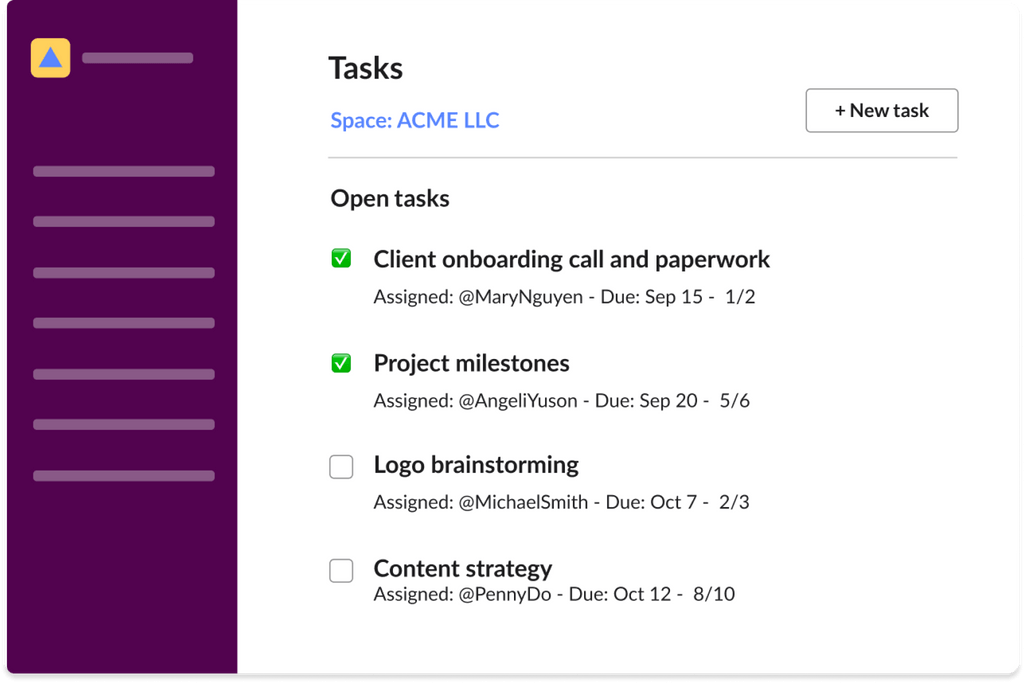Mark the Content strategy task as done
1024x683 pixels.
[342, 570]
